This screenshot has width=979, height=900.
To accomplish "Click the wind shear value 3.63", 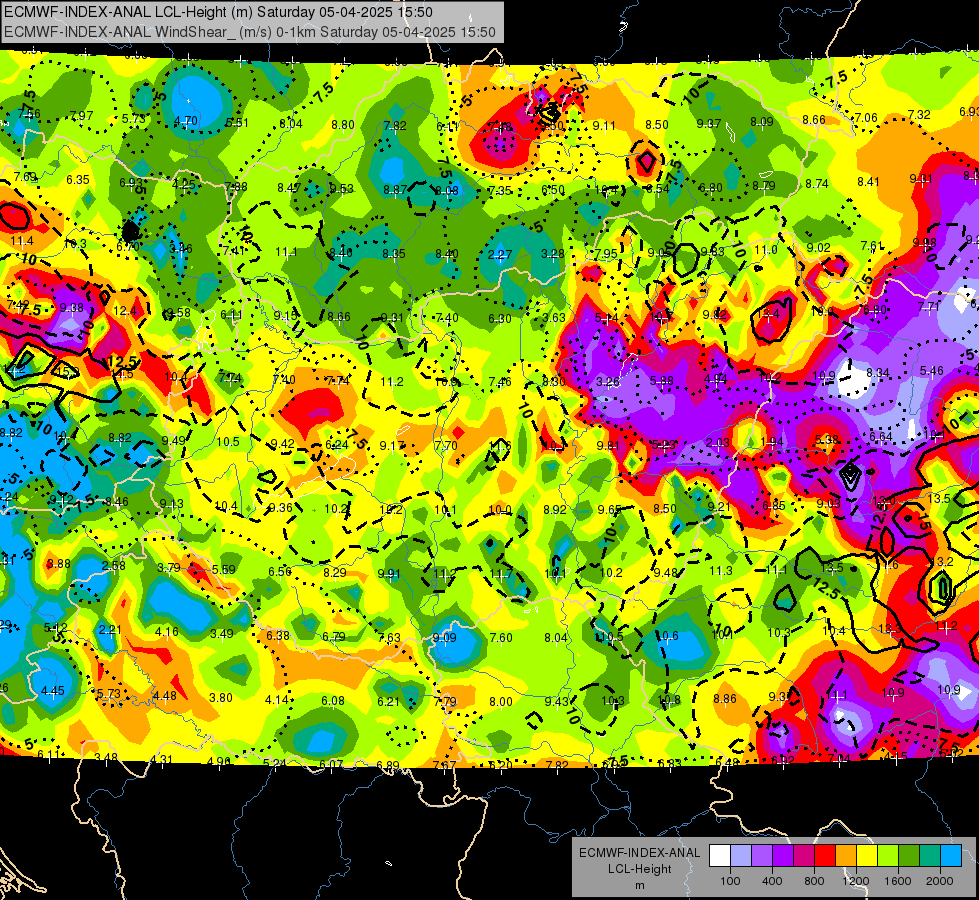I will 554,318.
